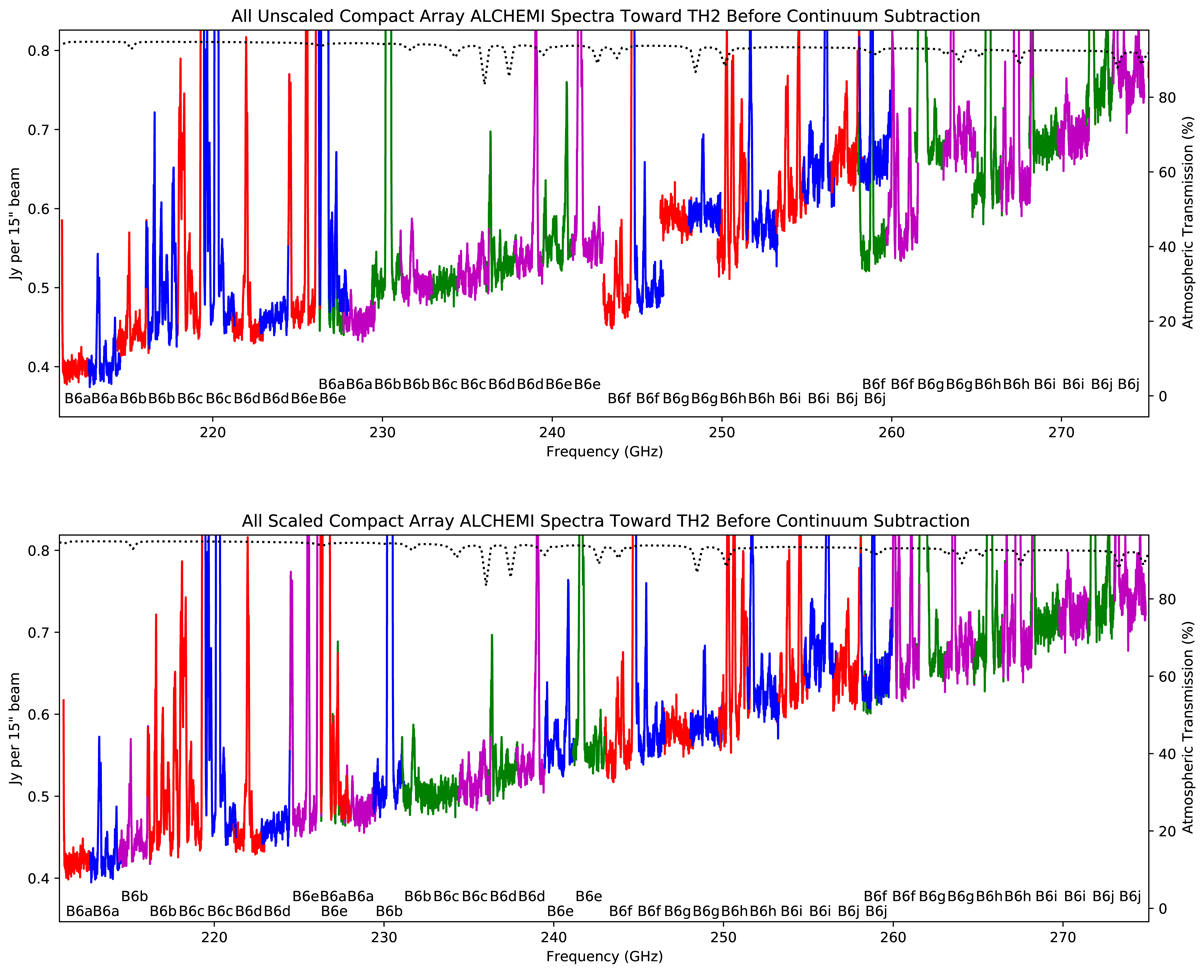Click the last B6j label in bottom plot

pyautogui.click(x=1130, y=895)
